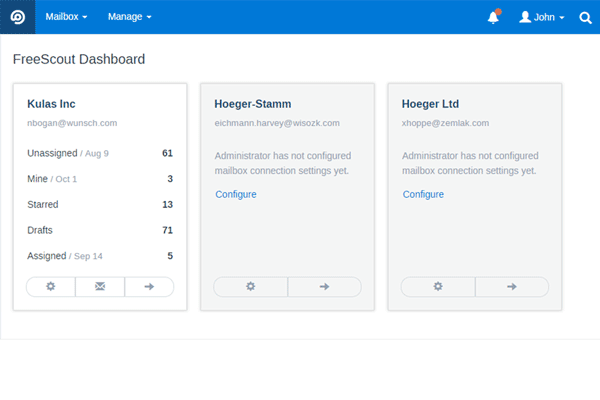Expand the Mailbox menu
The width and height of the screenshot is (600, 400).
click(66, 17)
